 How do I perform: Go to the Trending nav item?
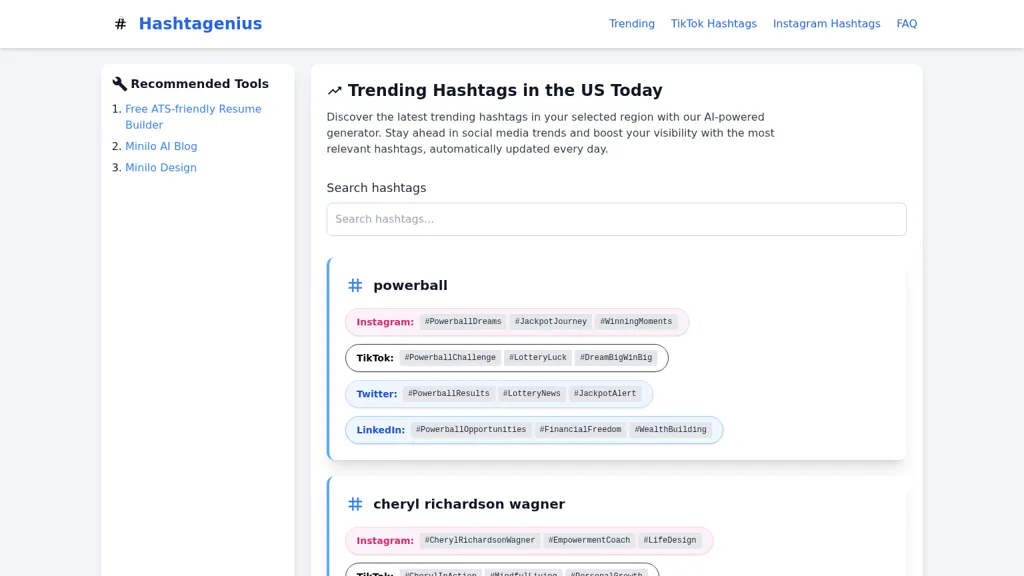632,24
